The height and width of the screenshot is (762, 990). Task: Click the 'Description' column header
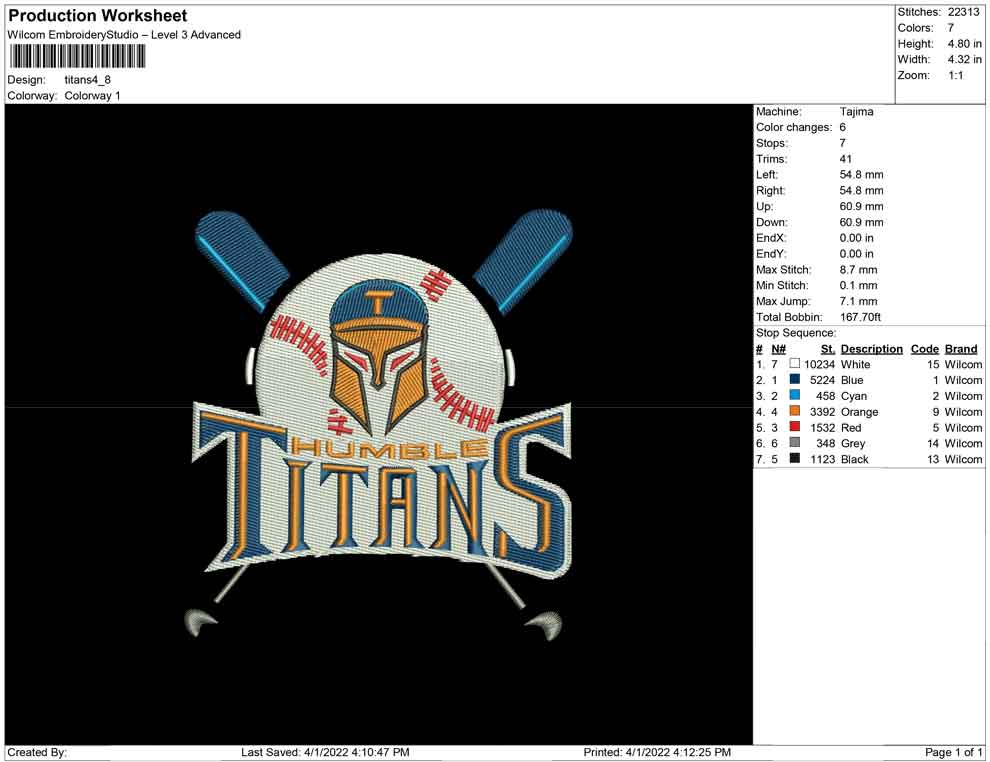pos(872,349)
